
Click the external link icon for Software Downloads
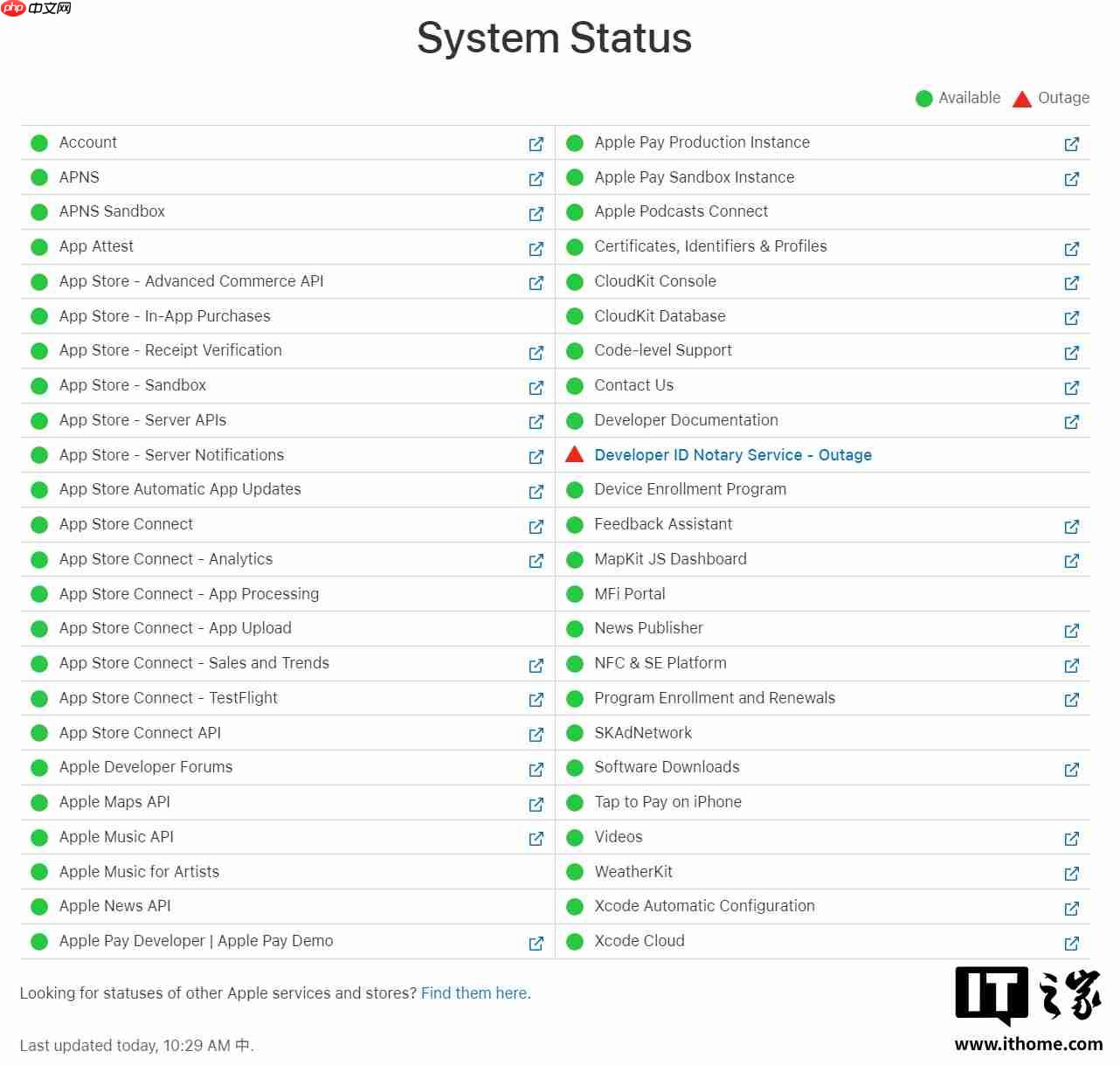click(x=1071, y=770)
